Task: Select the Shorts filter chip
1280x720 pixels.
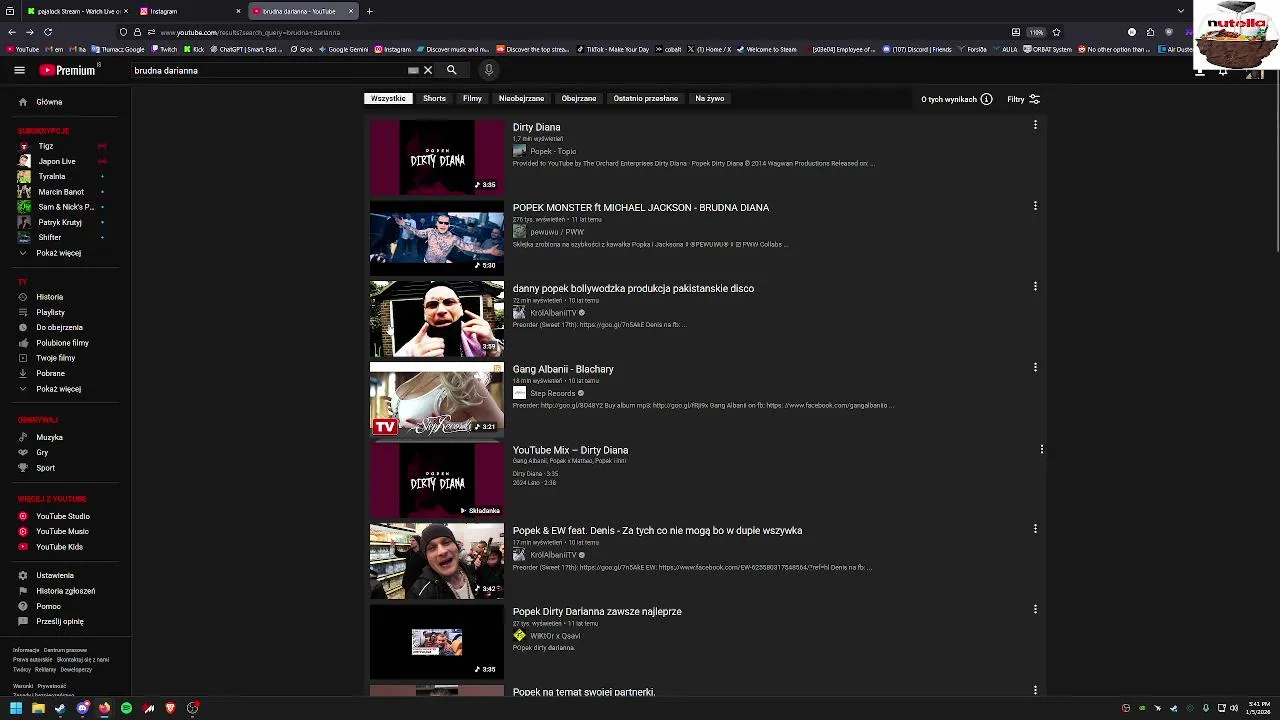Action: (434, 99)
